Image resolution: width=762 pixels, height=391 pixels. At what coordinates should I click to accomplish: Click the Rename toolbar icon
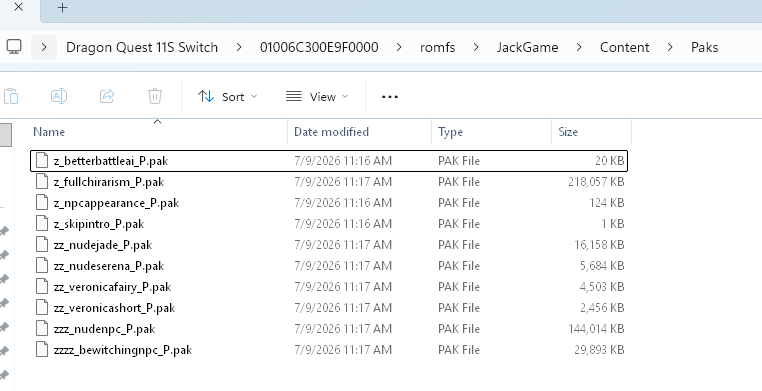(59, 96)
